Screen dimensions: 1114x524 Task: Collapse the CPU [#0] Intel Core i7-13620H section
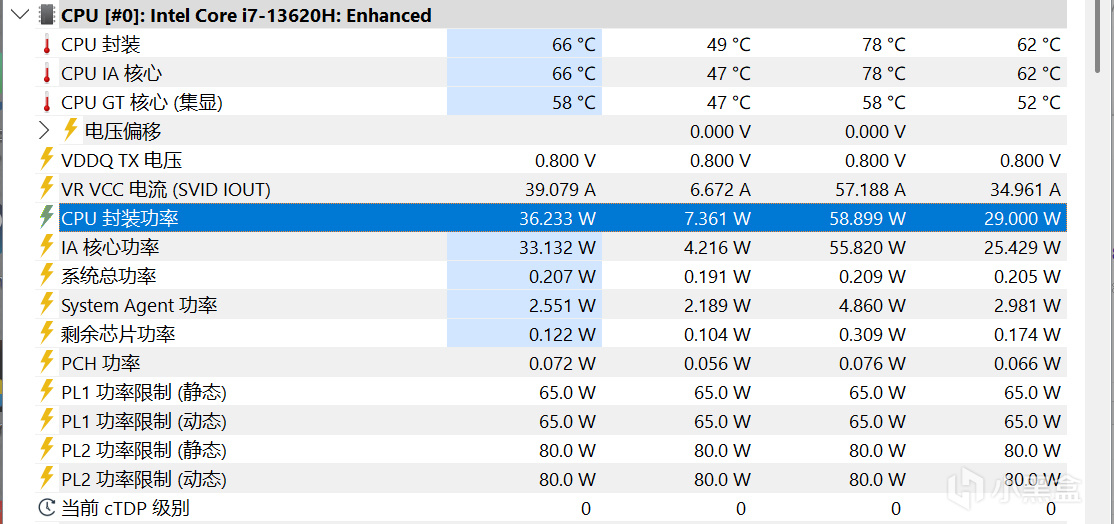coord(21,14)
